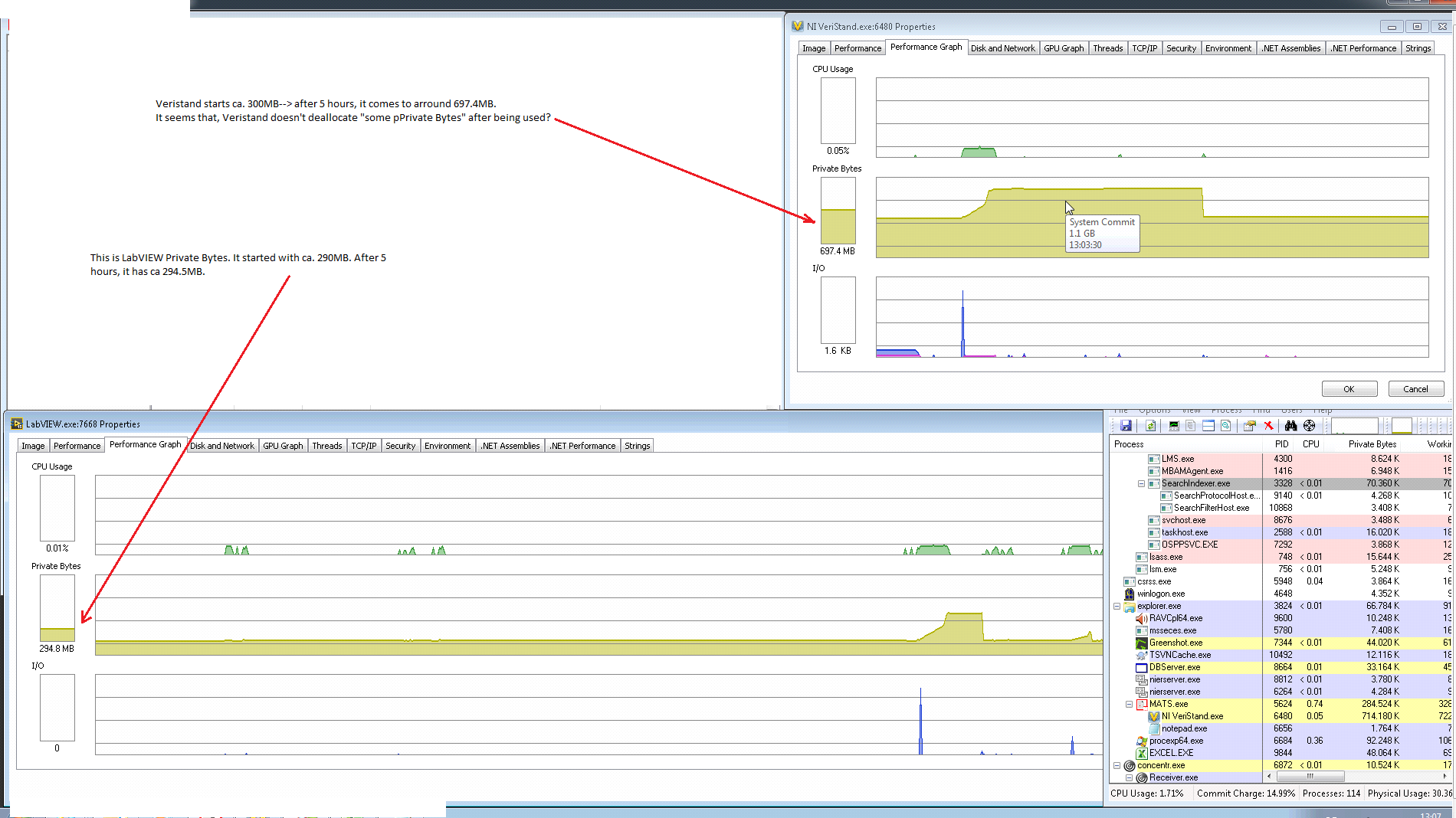
Task: Select the lsass.exe process row
Action: 1281,557
